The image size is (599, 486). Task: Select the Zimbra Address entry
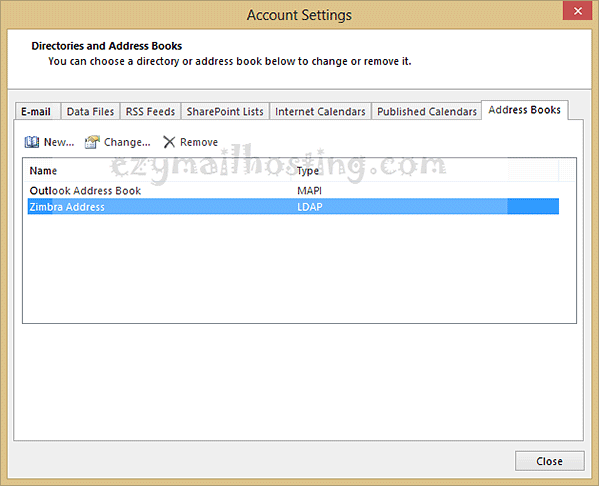(293, 207)
